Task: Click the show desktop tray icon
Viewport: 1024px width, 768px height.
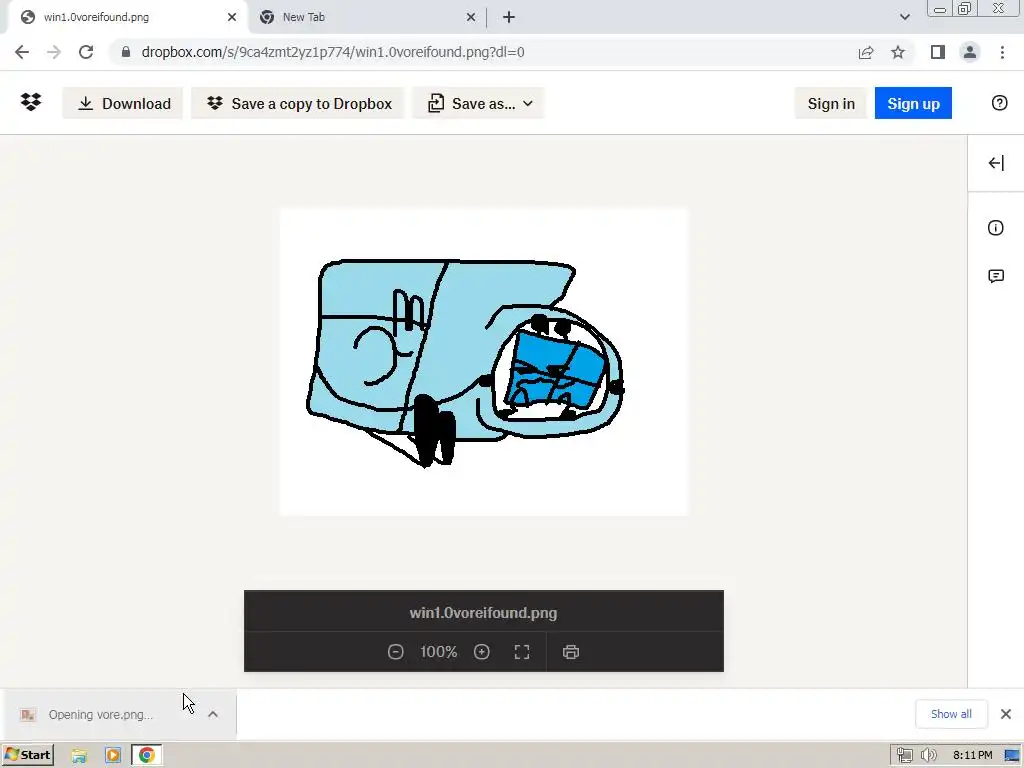Action: tap(1013, 756)
